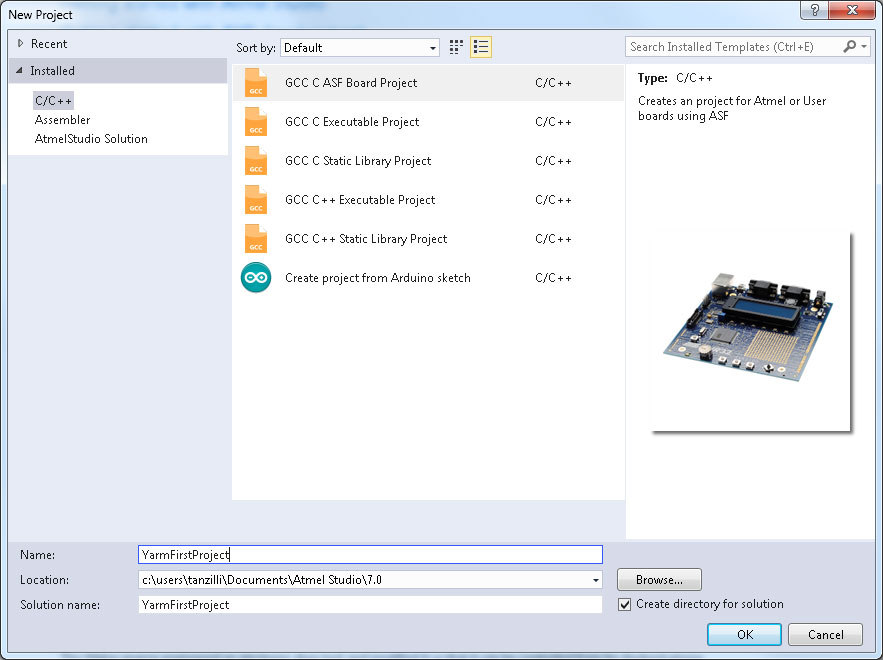
Task: Click C/C++ type of ASF Board row
Action: point(553,83)
